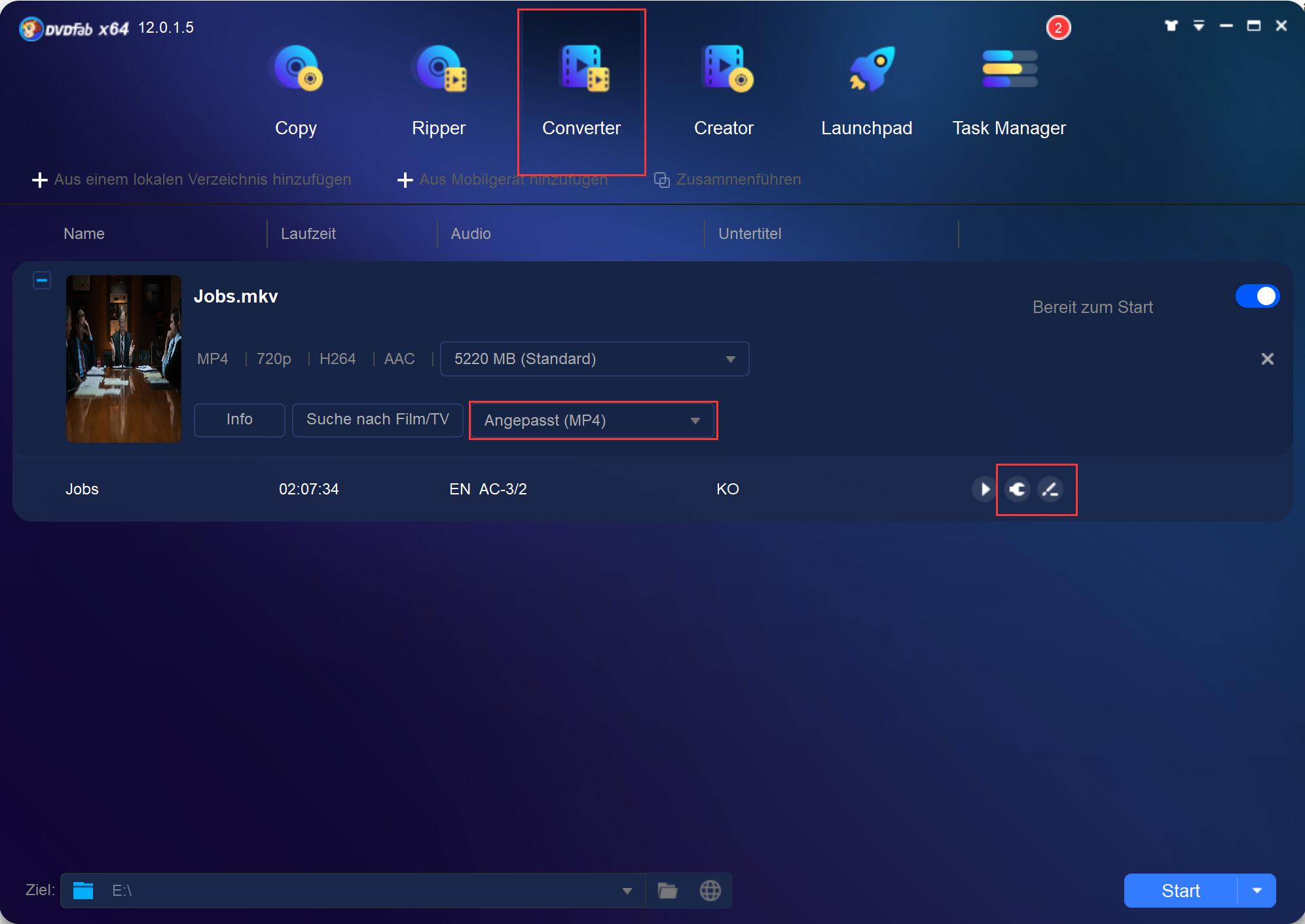Minimize the DVDFab window
The width and height of the screenshot is (1305, 924).
1226,26
